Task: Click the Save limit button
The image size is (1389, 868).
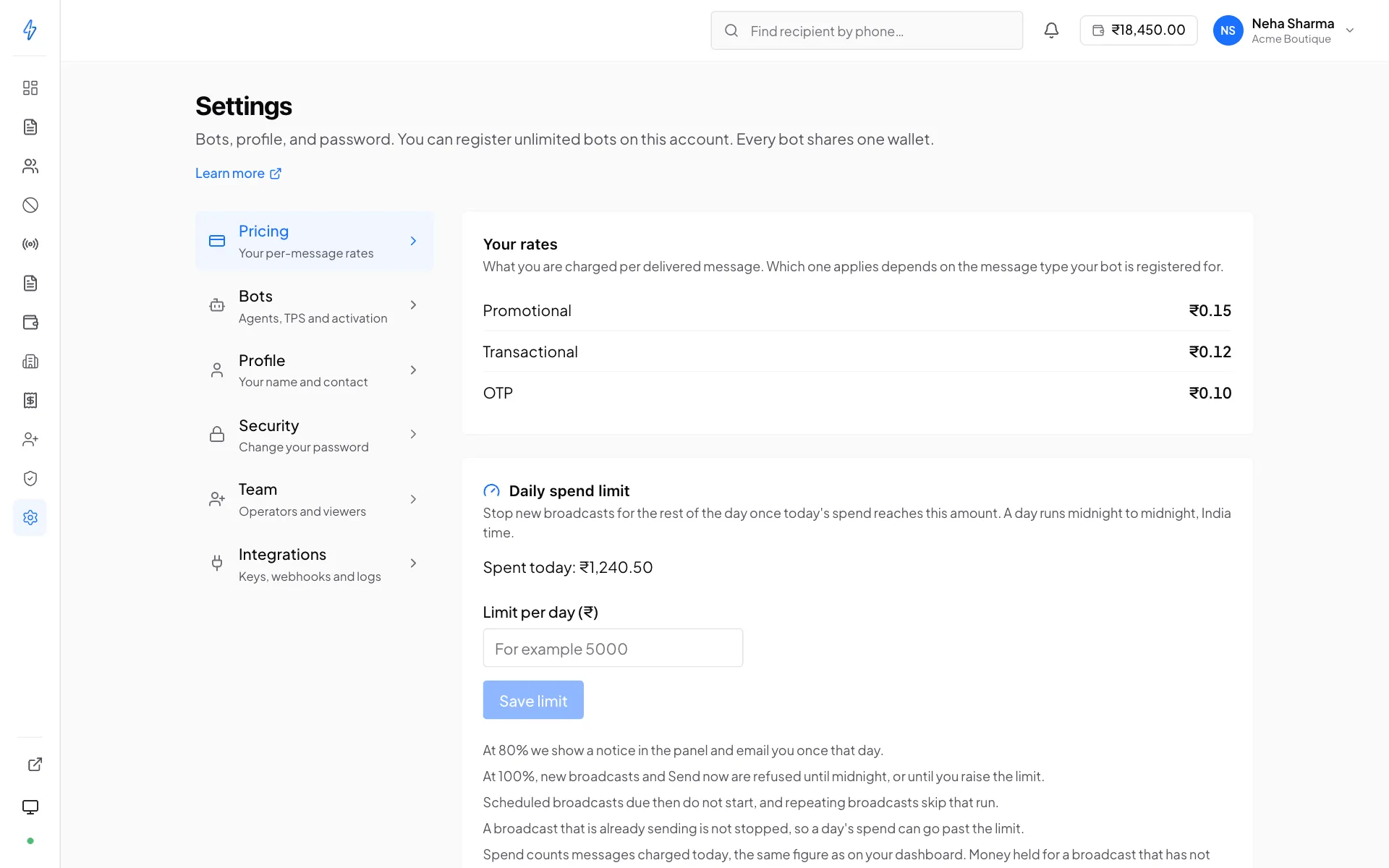Action: (533, 700)
